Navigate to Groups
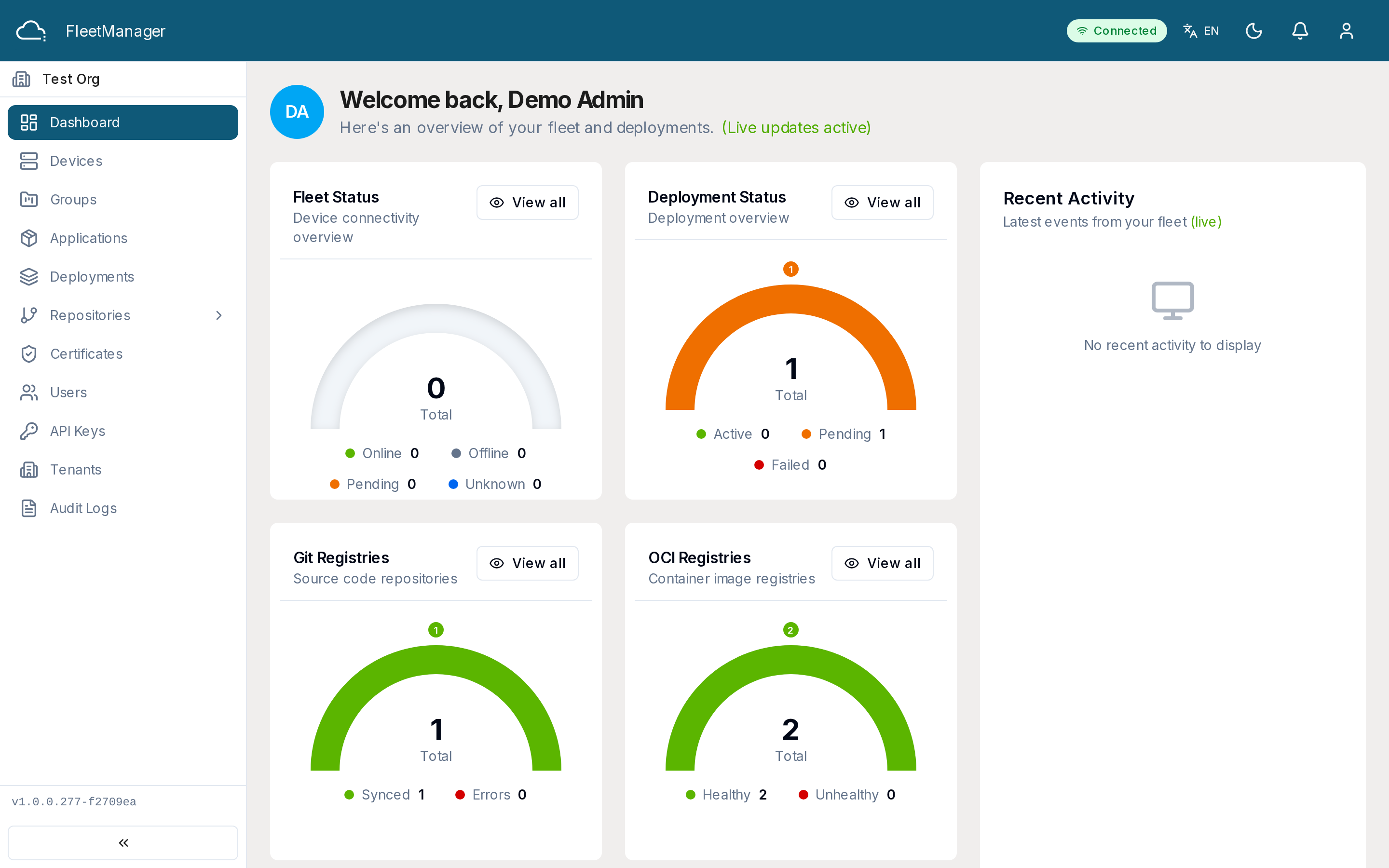The height and width of the screenshot is (868, 1389). pyautogui.click(x=123, y=200)
